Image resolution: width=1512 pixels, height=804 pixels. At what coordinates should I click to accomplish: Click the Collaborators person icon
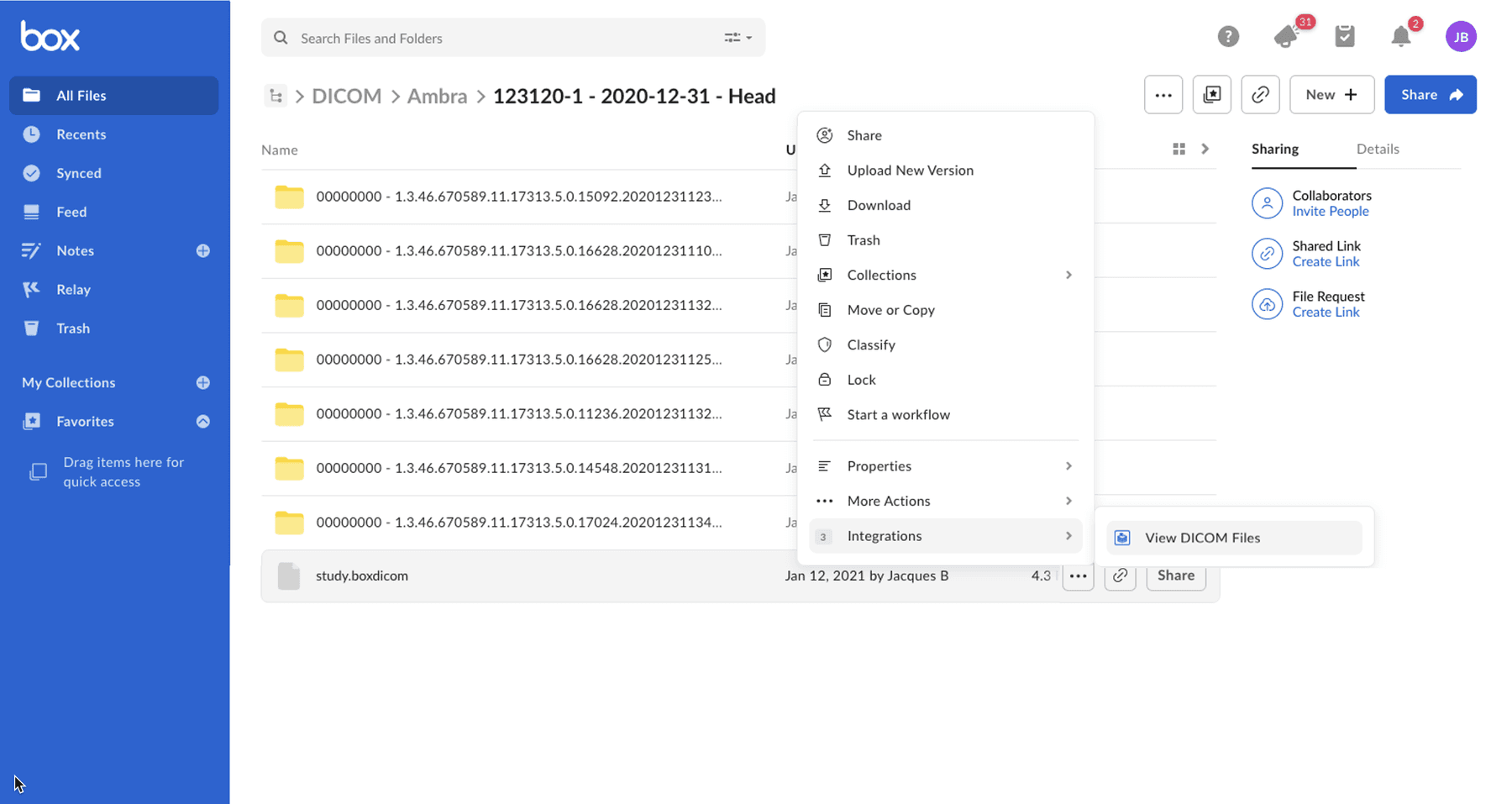pyautogui.click(x=1268, y=203)
